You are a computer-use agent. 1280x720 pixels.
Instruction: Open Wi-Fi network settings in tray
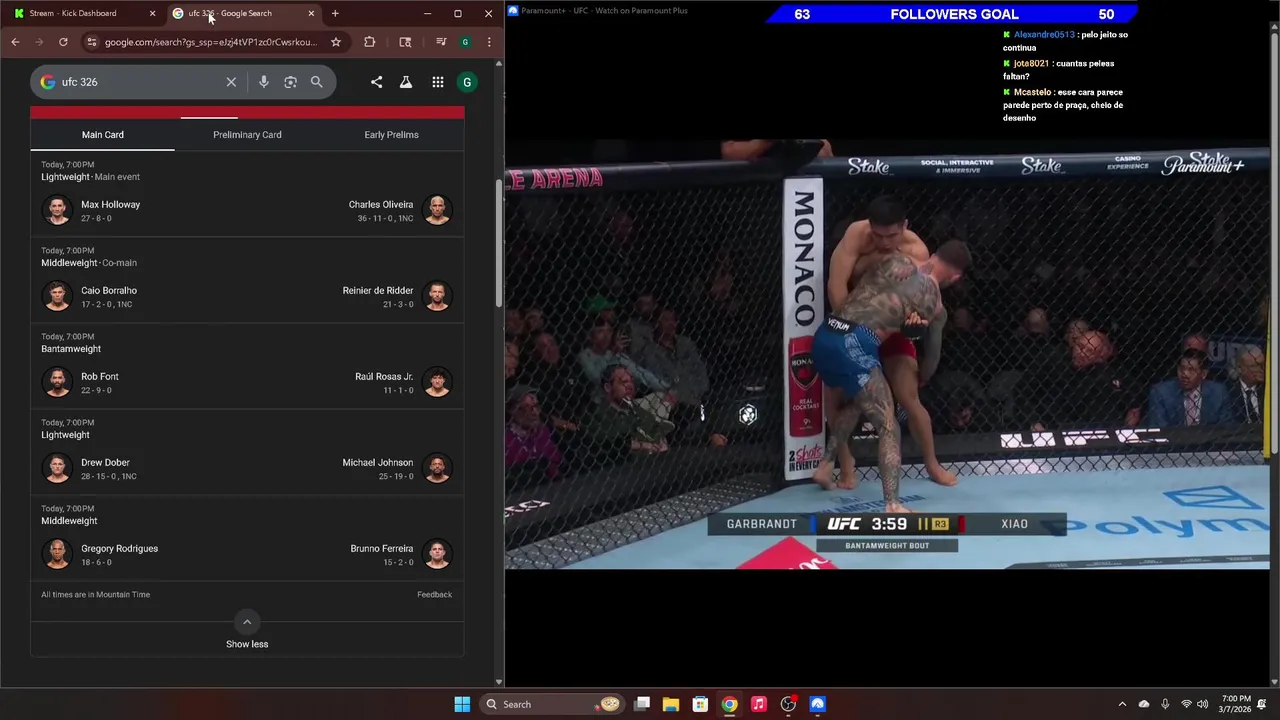click(1186, 704)
